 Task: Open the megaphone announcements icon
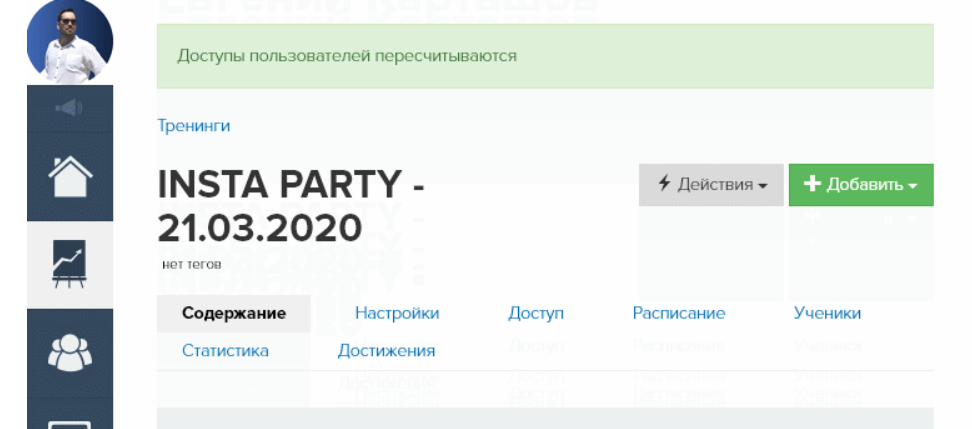coord(69,108)
